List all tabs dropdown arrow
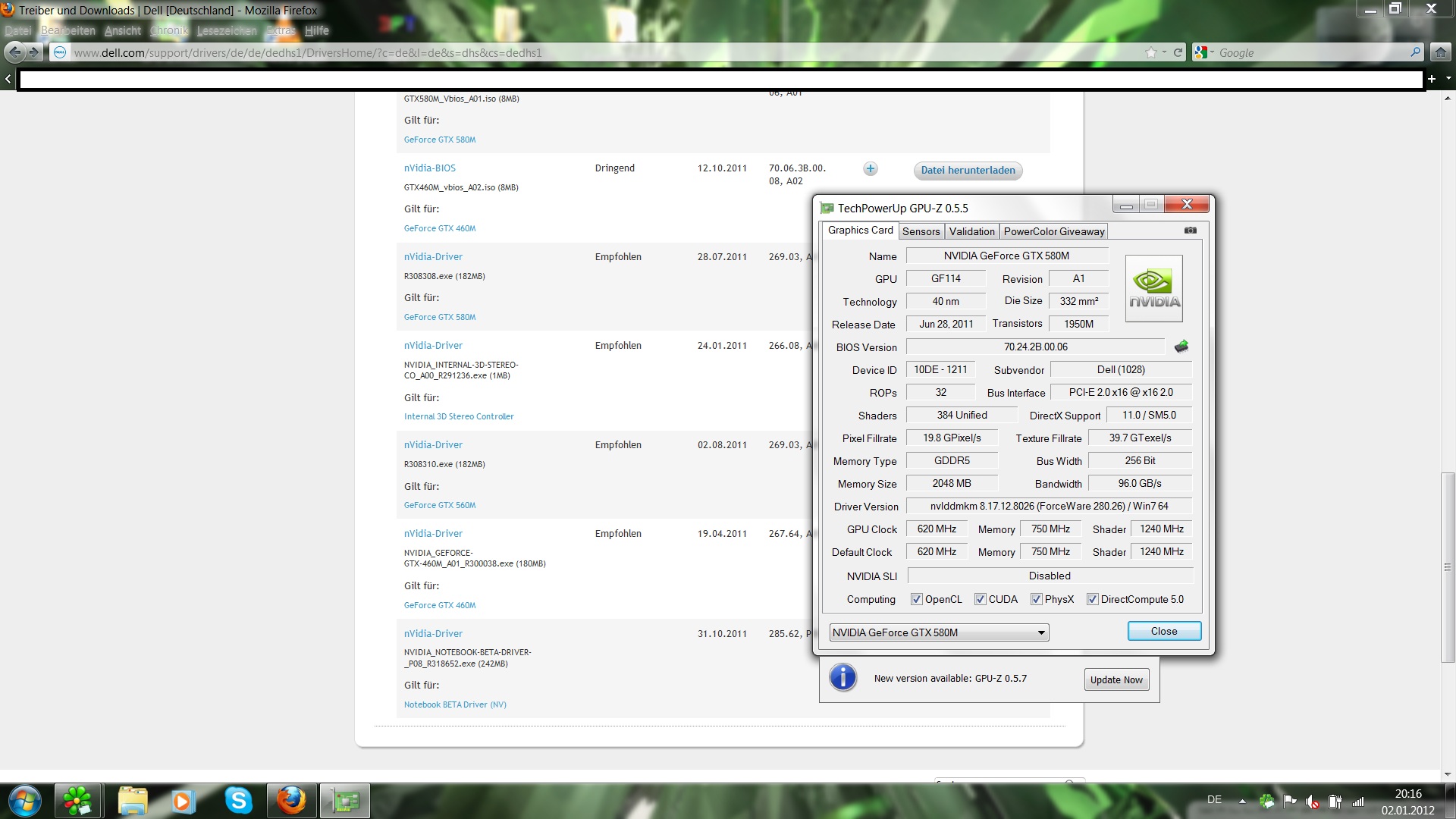The height and width of the screenshot is (819, 1456). [1448, 79]
